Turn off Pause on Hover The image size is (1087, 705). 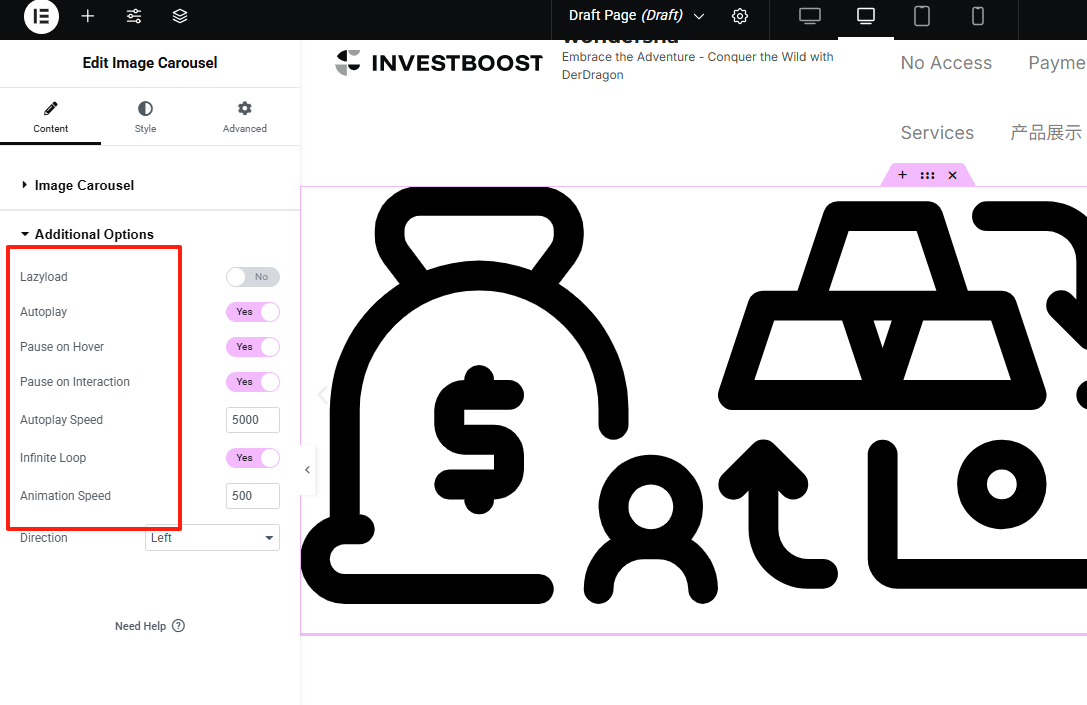252,347
